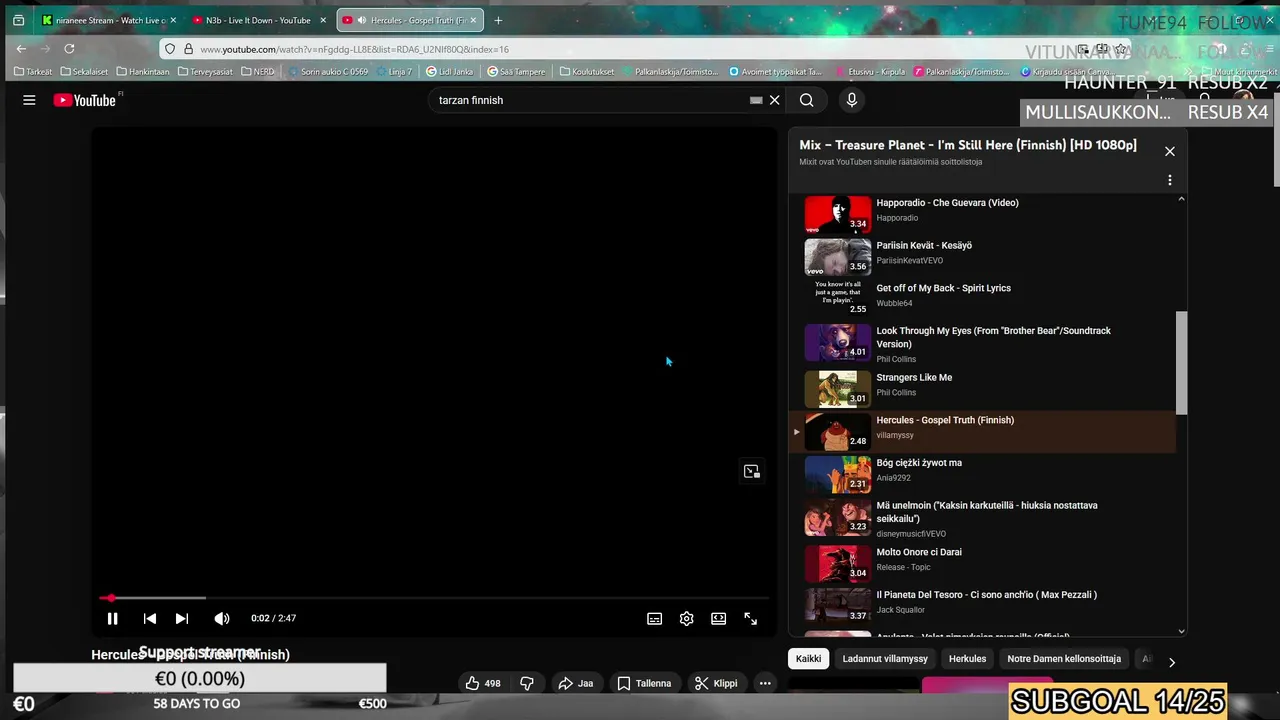Play Happoradio - Che Guevara from playlist
The height and width of the screenshot is (720, 1280).
click(x=980, y=214)
